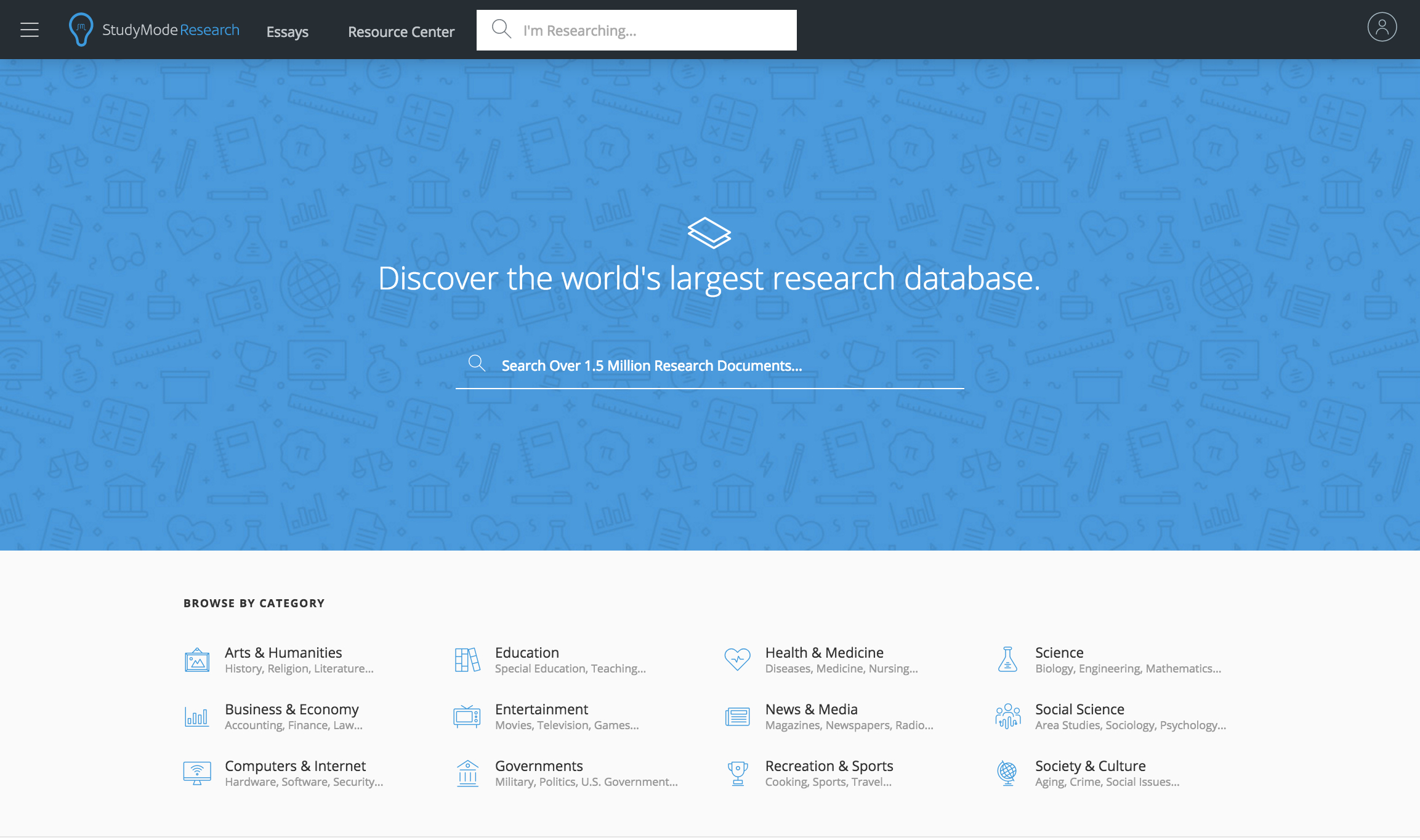Click 'Biology, Engineering, Mathematics...' subtitle

tap(1128, 669)
